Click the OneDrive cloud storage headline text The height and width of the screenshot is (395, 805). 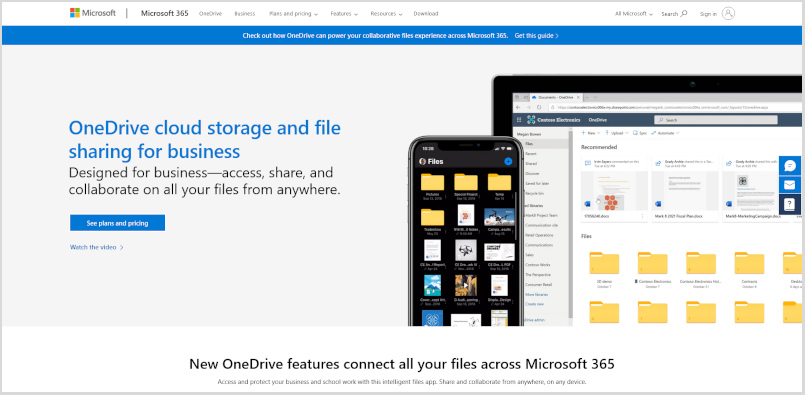[x=204, y=140]
